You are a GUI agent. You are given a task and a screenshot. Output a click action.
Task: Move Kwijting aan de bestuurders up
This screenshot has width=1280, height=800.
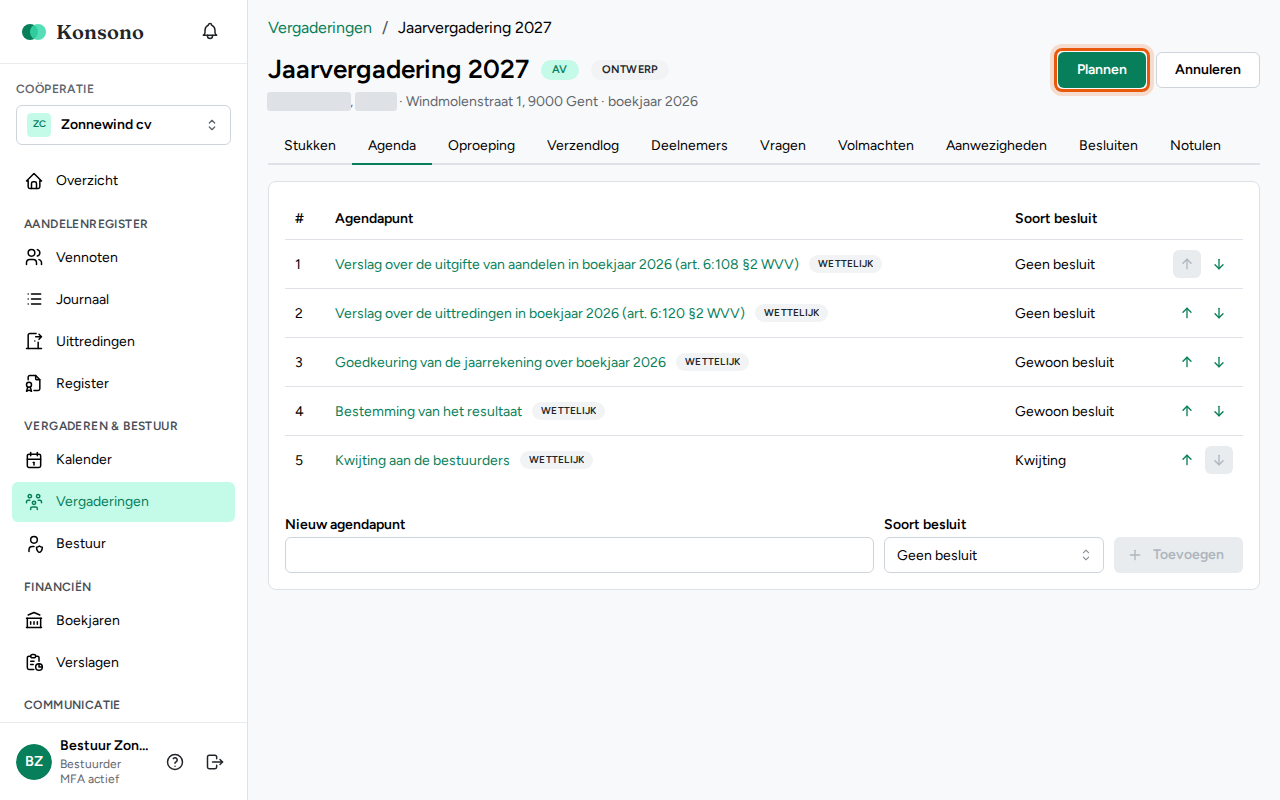pos(1187,460)
